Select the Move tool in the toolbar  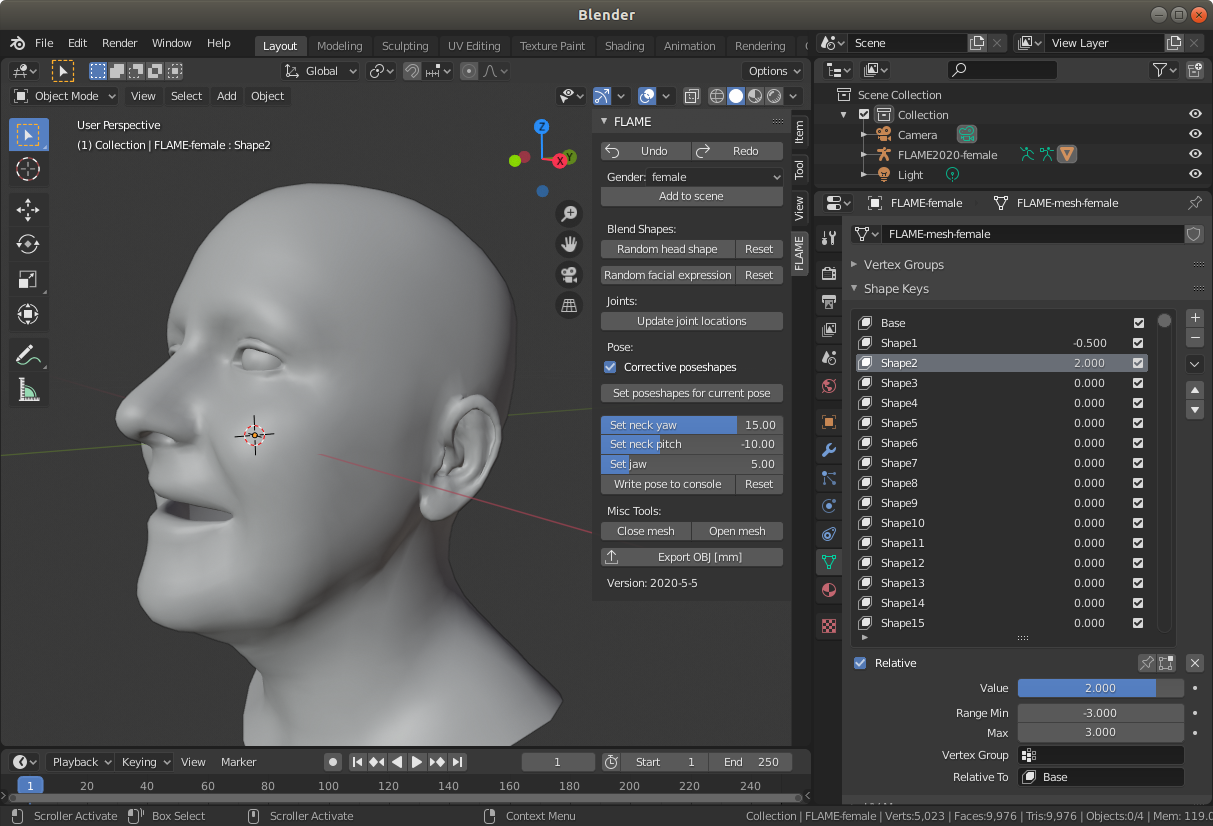coord(28,208)
